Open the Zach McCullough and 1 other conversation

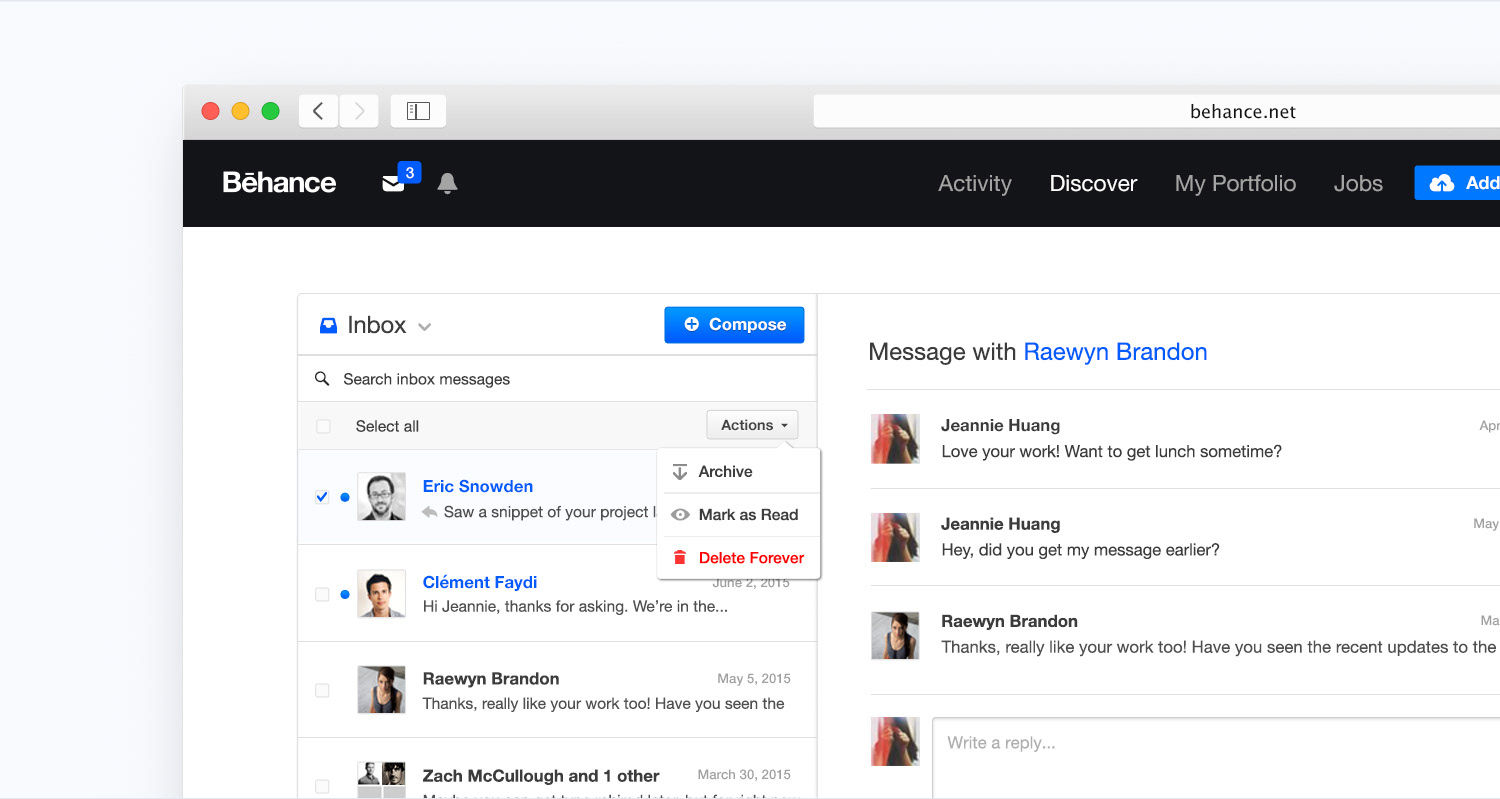point(541,776)
